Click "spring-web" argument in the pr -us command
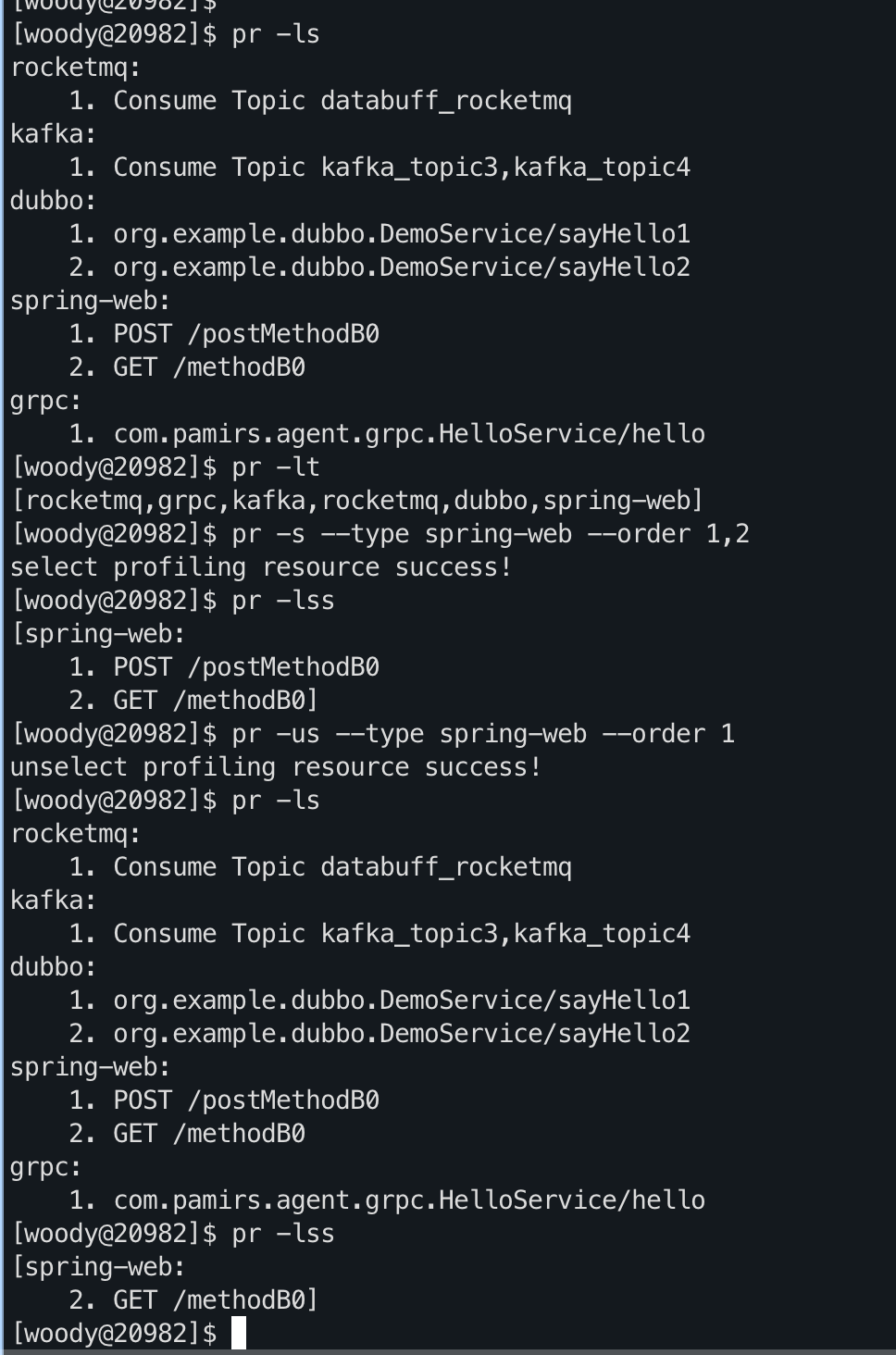Screen dimensions: 896x1355 pos(513,734)
